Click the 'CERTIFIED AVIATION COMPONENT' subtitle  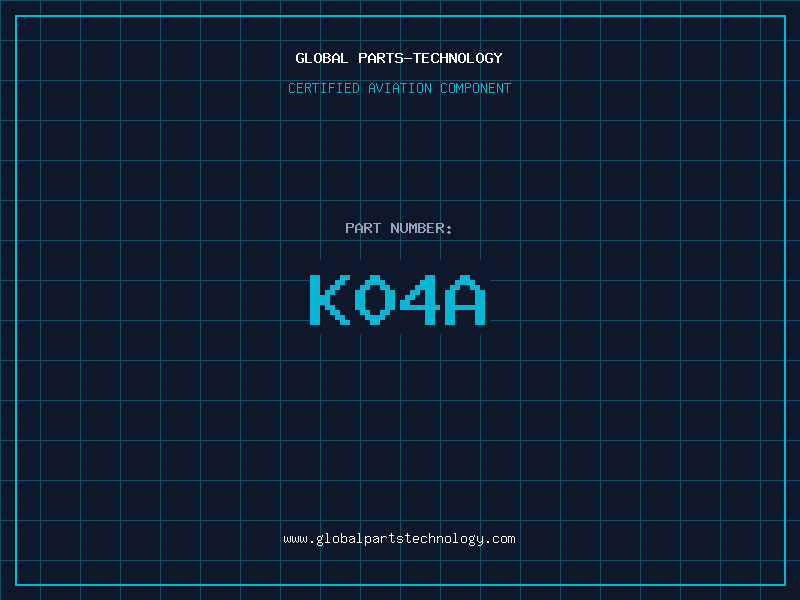pyautogui.click(x=399, y=88)
